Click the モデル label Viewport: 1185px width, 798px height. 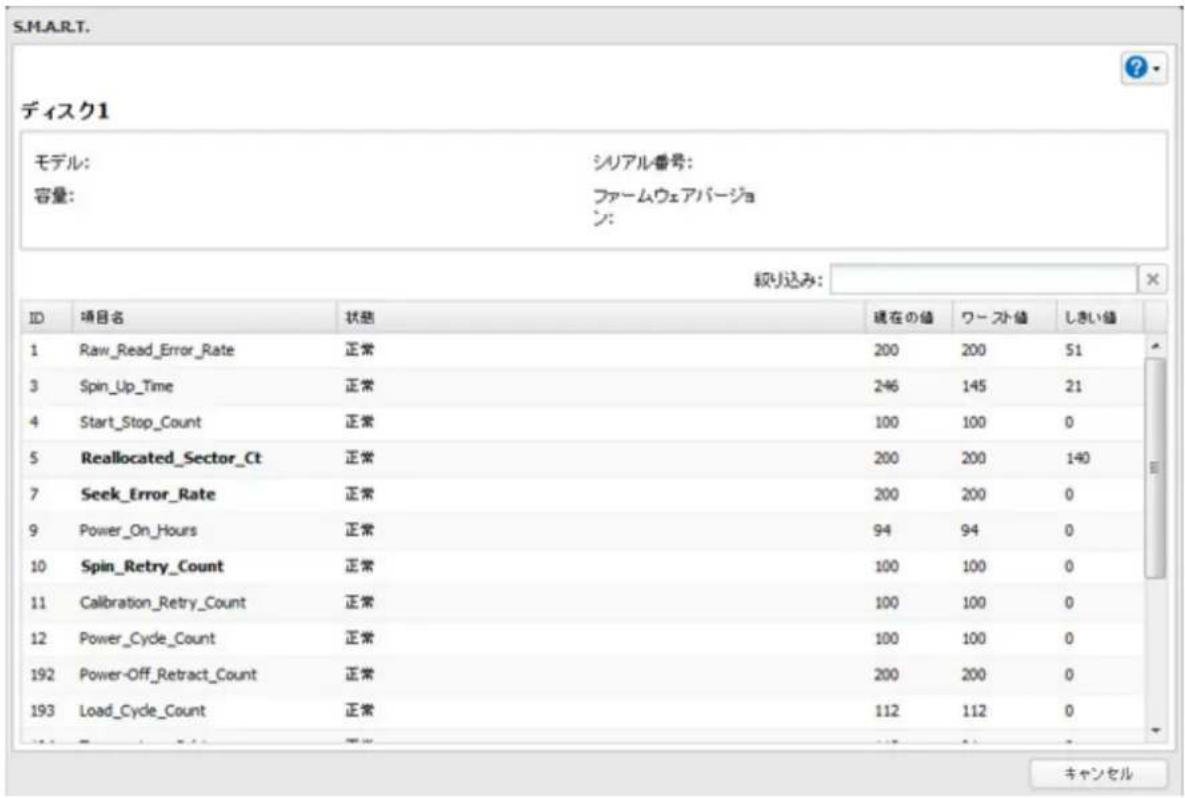click(62, 162)
